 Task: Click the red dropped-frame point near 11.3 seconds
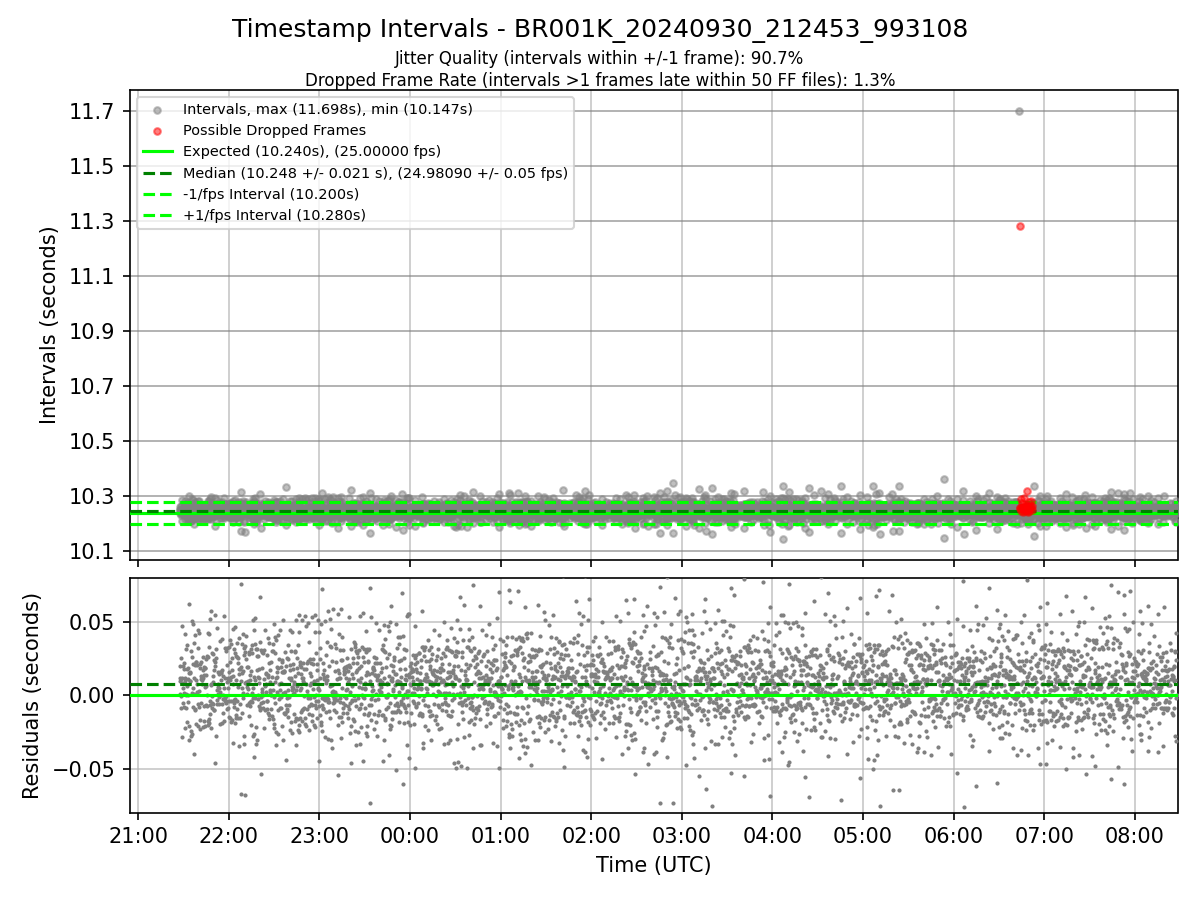click(1020, 226)
